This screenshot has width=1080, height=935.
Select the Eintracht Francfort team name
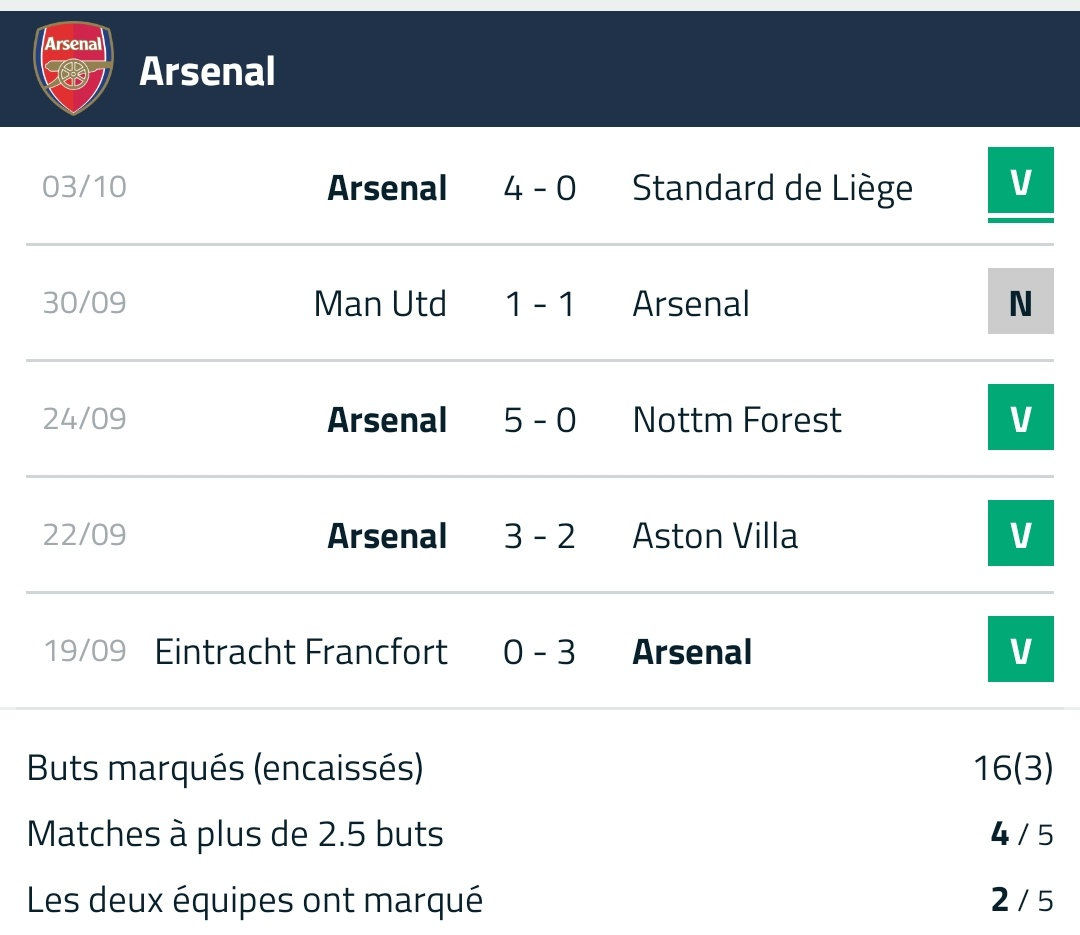(x=301, y=652)
